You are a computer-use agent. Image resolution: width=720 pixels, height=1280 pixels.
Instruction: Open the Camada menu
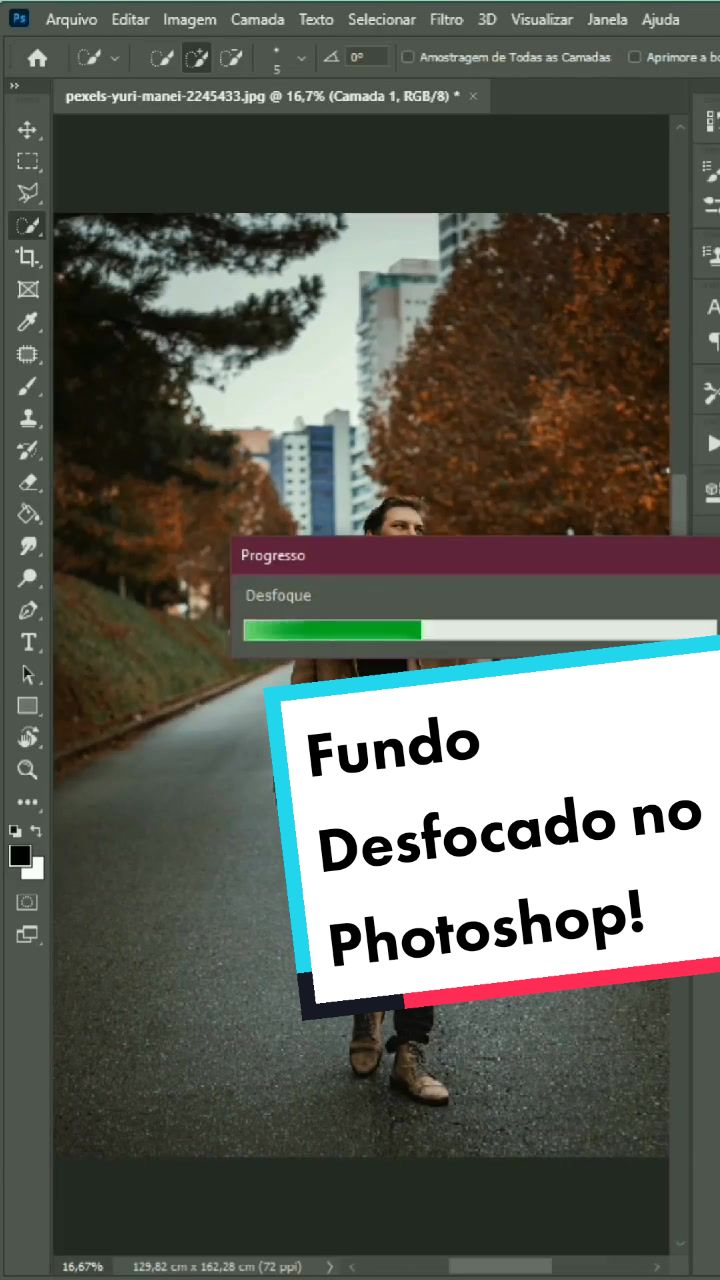click(258, 19)
